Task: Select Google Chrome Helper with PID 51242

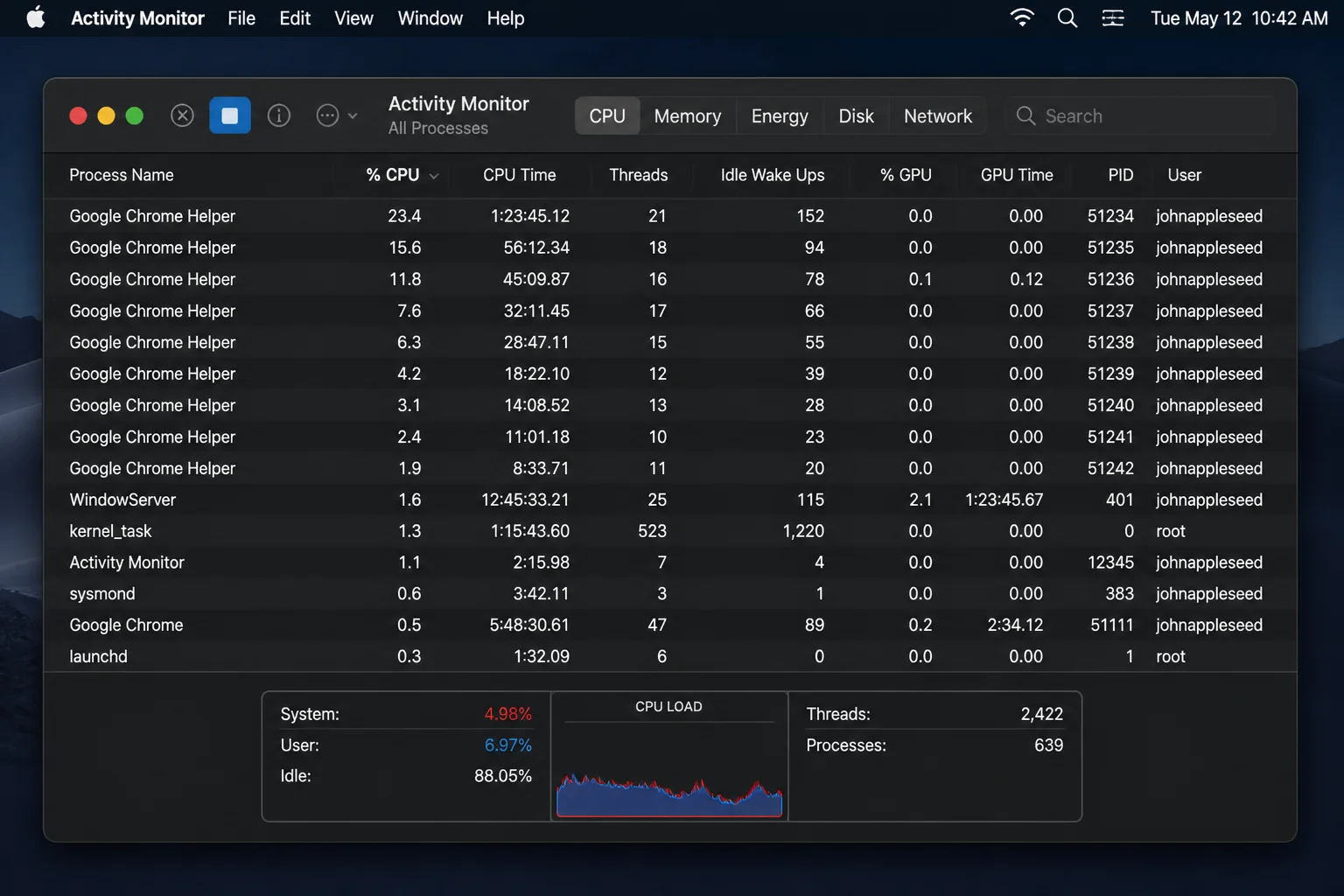Action: tap(670, 468)
